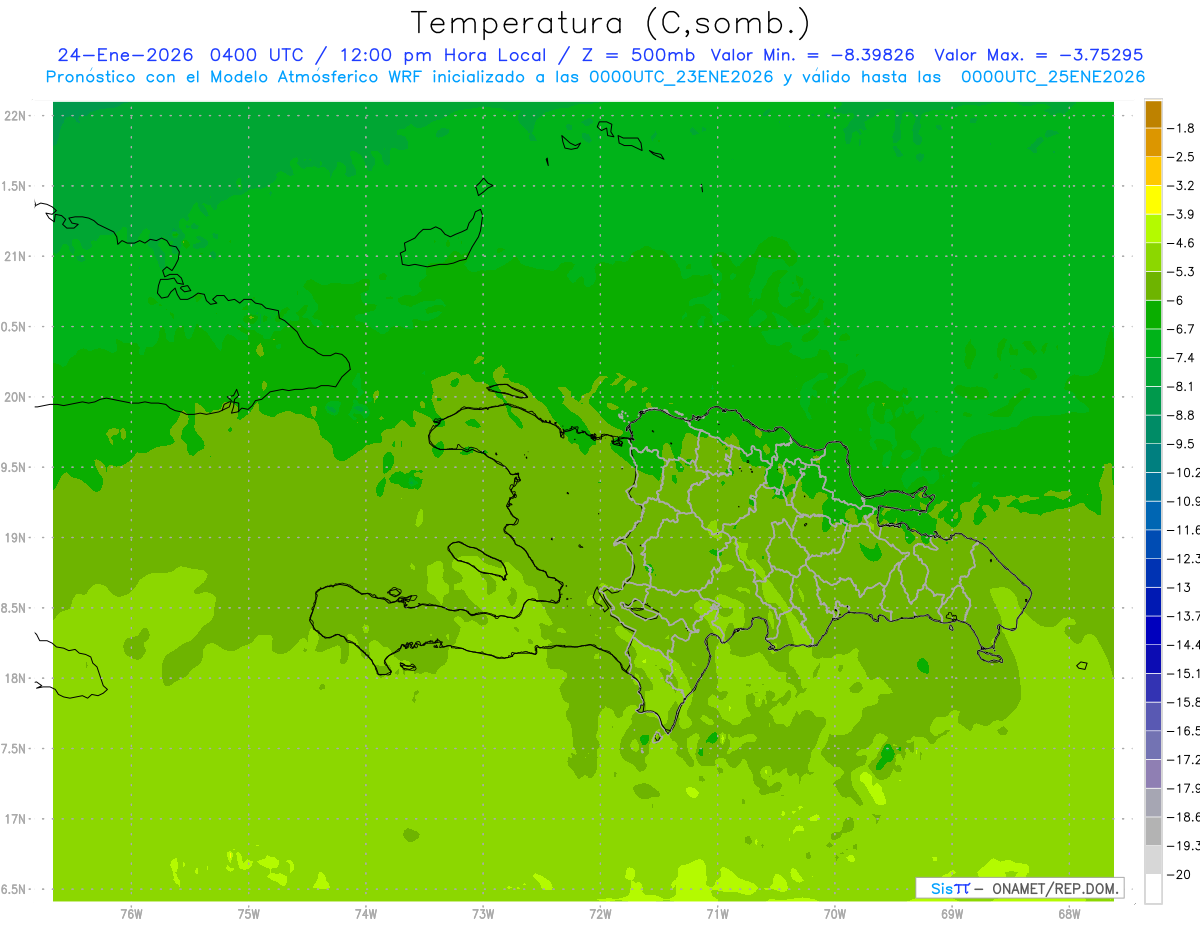Click the 'Valor Max. = -3.75295' readout
Image resolution: width=1200 pixels, height=927 pixels.
tap(1038, 55)
